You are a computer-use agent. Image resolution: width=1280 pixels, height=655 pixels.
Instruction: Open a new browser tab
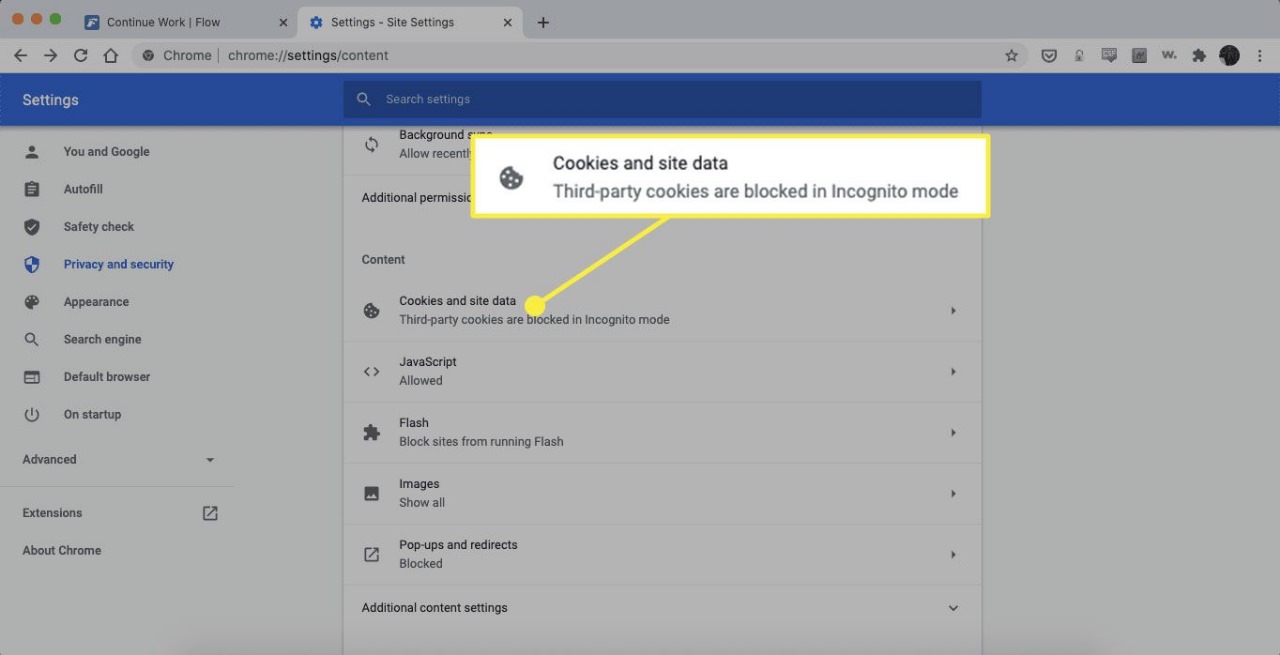coord(543,22)
